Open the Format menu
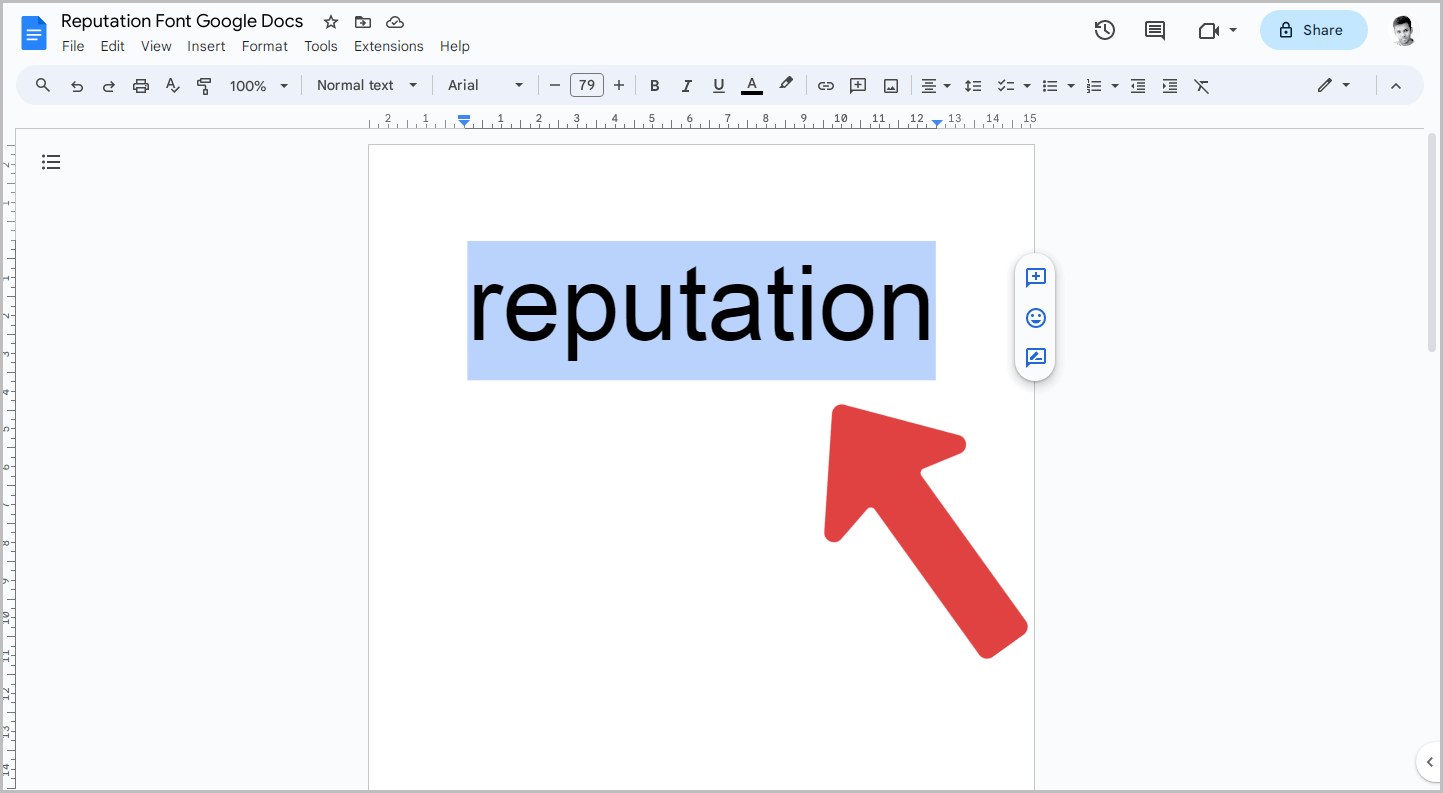 (x=264, y=45)
